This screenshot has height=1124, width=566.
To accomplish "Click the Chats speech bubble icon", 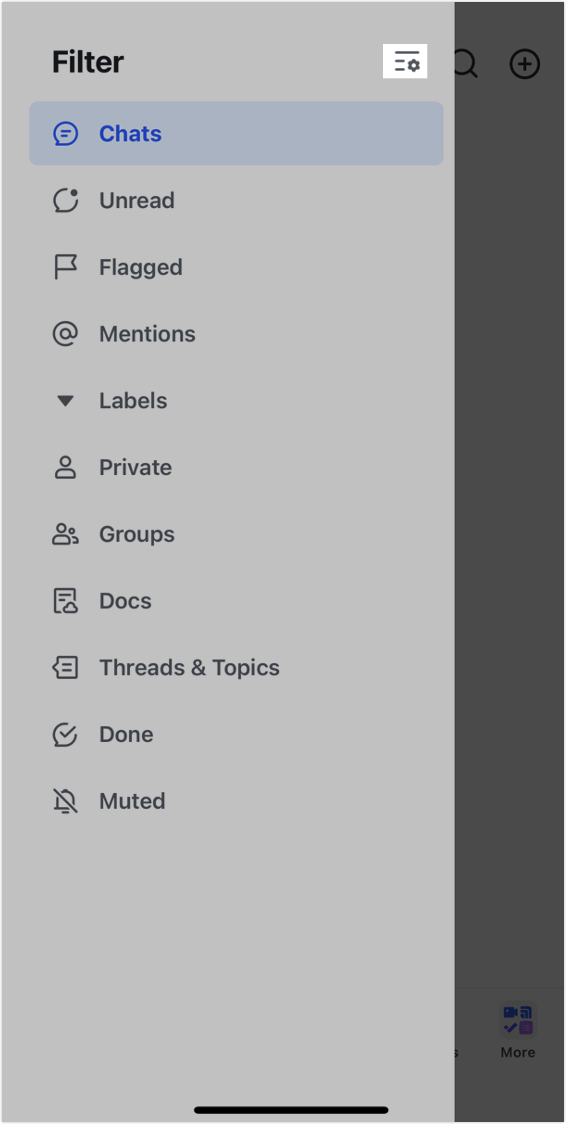I will pyautogui.click(x=65, y=133).
